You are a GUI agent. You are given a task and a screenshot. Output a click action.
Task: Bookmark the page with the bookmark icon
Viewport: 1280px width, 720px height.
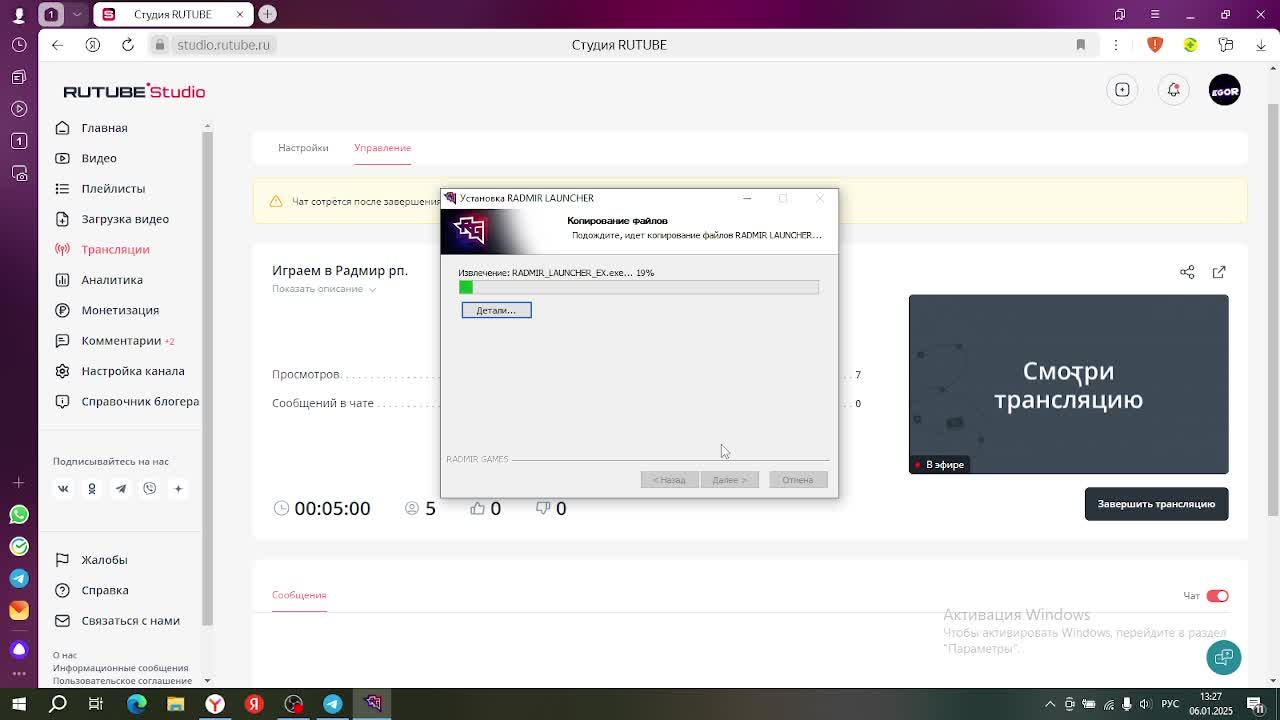(1081, 45)
